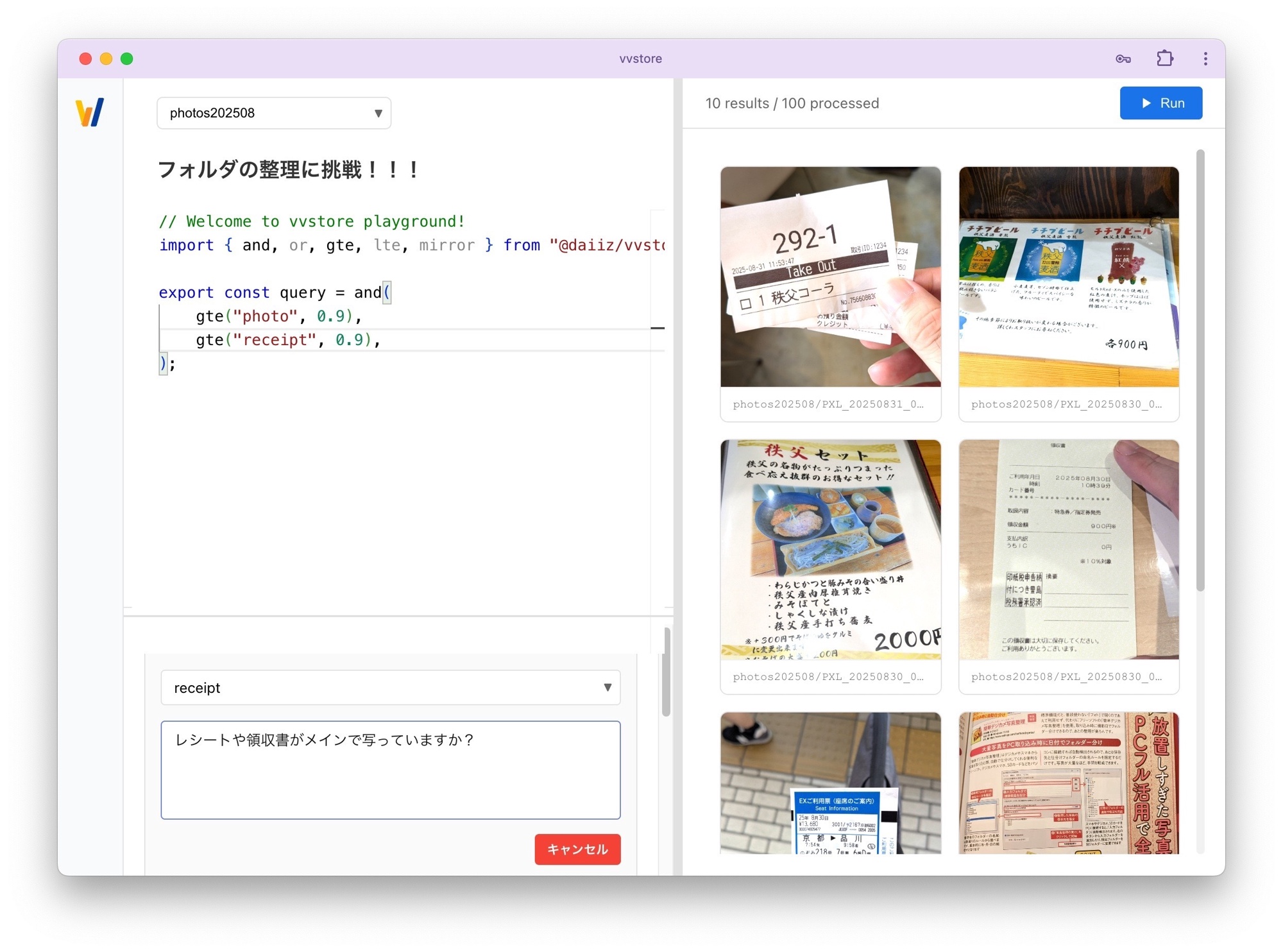This screenshot has height=952, width=1283.
Task: Click the フォルダの整理に挑戦 title heading
Action: [289, 170]
